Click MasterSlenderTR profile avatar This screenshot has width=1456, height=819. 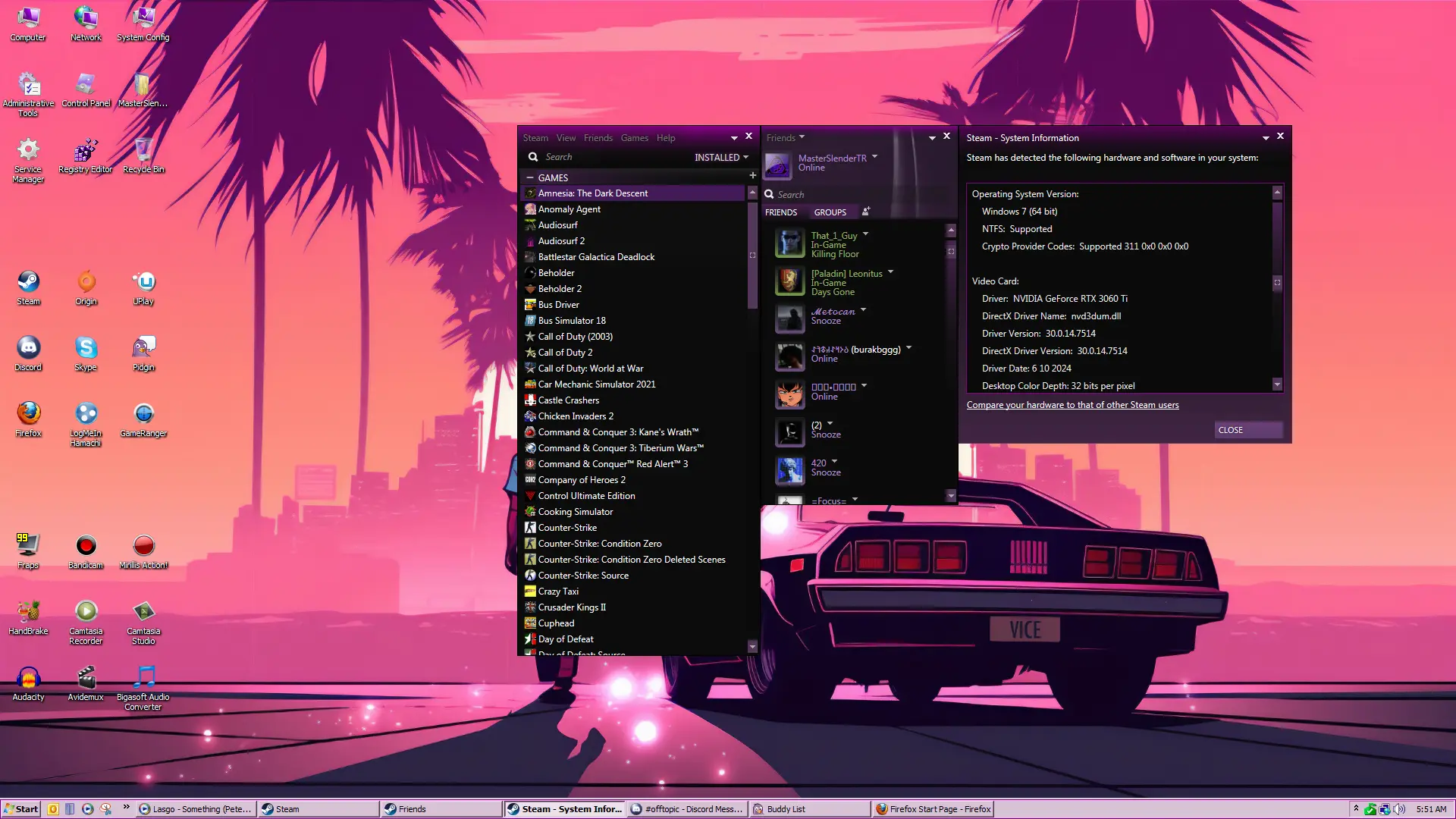(777, 165)
